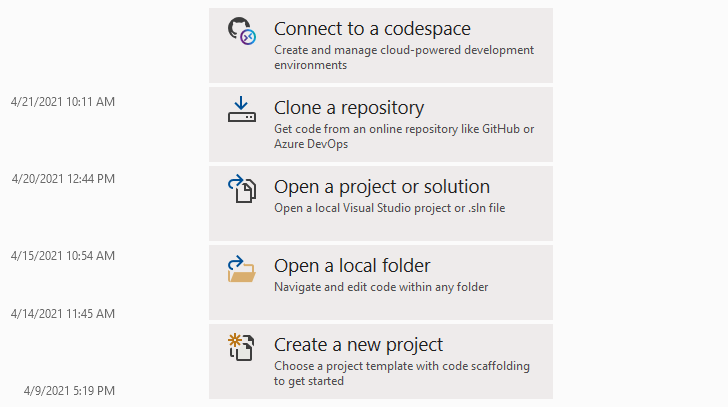The height and width of the screenshot is (407, 728).
Task: Click the Open a local folder icon
Action: click(242, 269)
